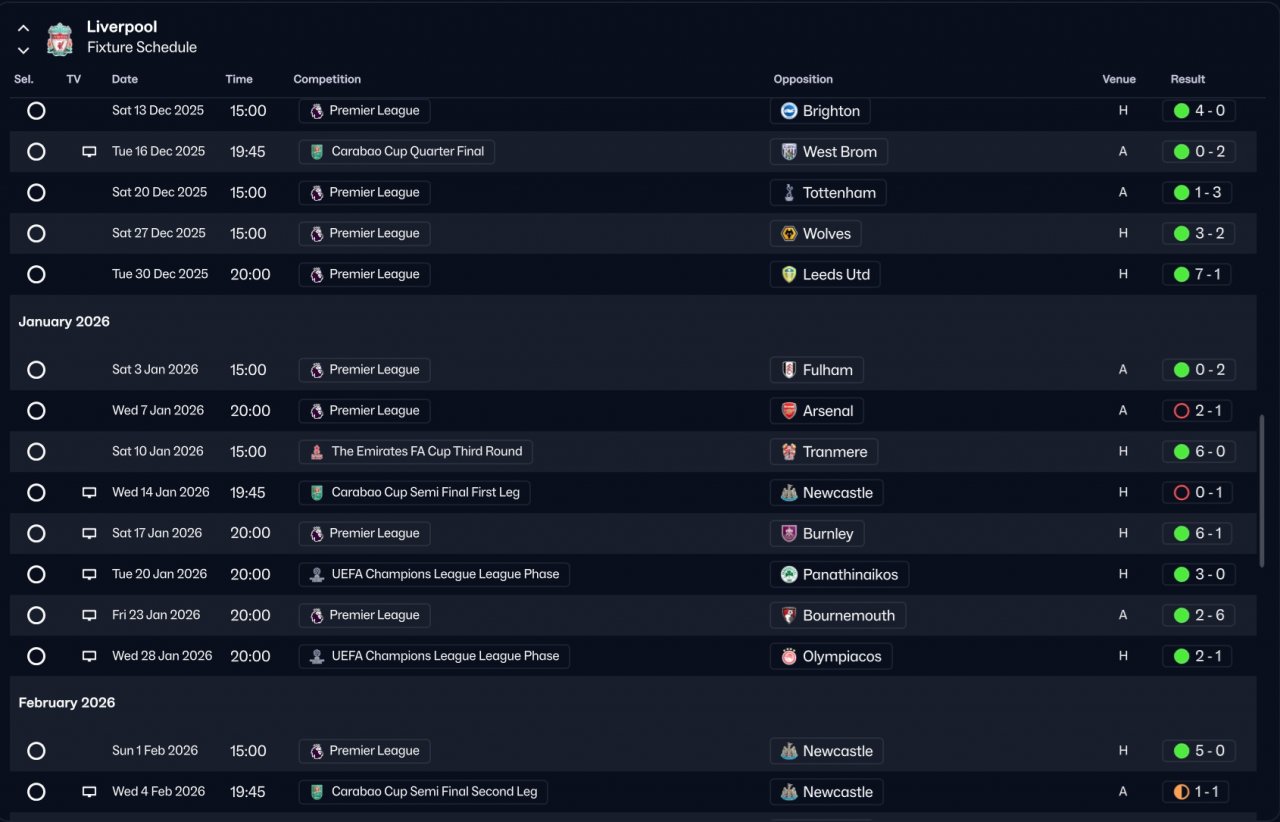Click the TV icon on the Wed 4 Feb 2026 row
1280x822 pixels.
89,792
